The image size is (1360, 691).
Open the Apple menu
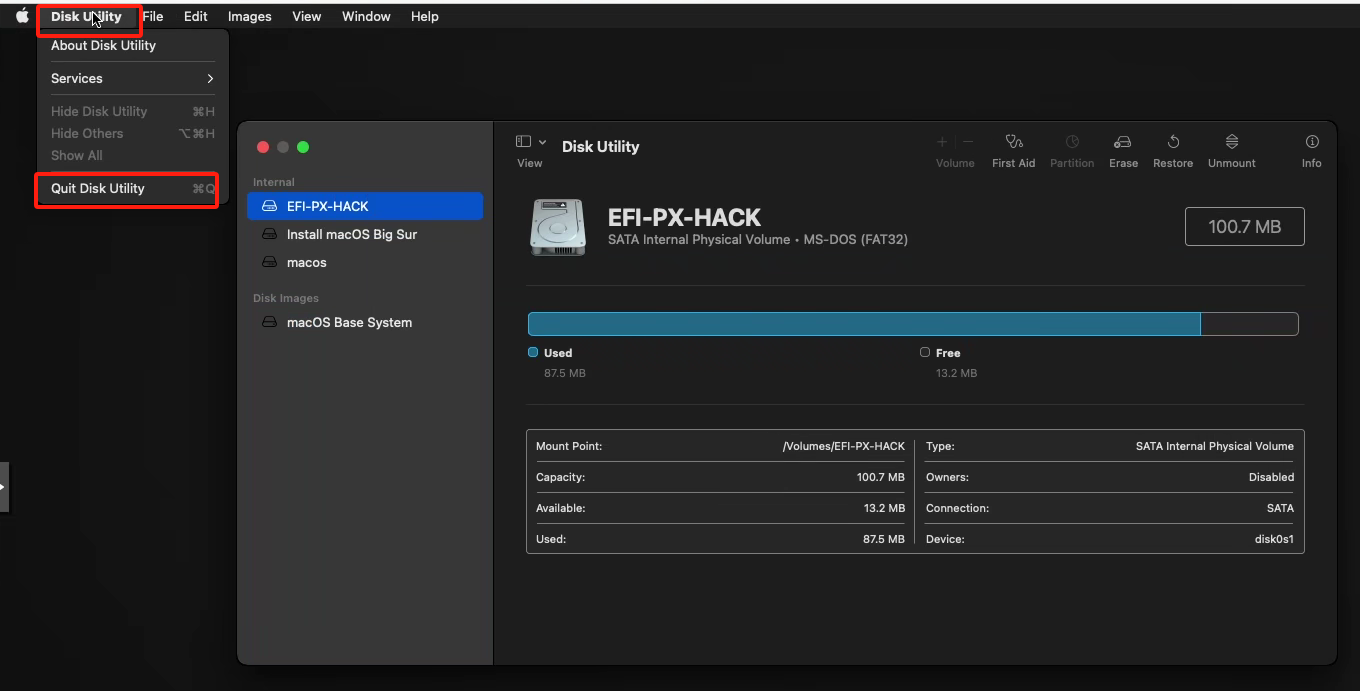(x=22, y=16)
